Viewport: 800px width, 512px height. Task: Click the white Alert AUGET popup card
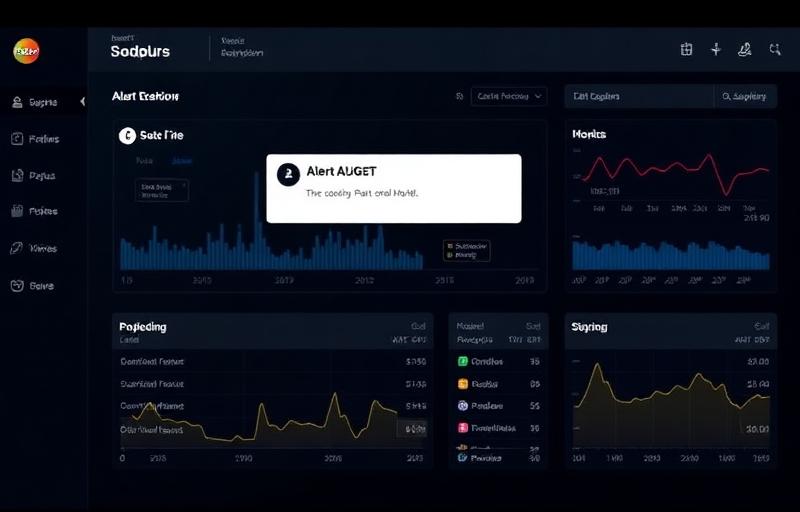tap(393, 188)
